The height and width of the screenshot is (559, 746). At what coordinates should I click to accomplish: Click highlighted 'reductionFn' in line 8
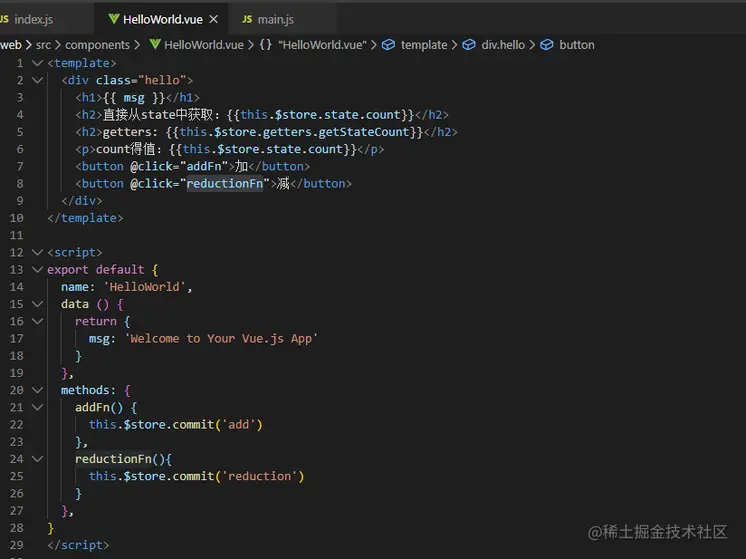coord(225,184)
